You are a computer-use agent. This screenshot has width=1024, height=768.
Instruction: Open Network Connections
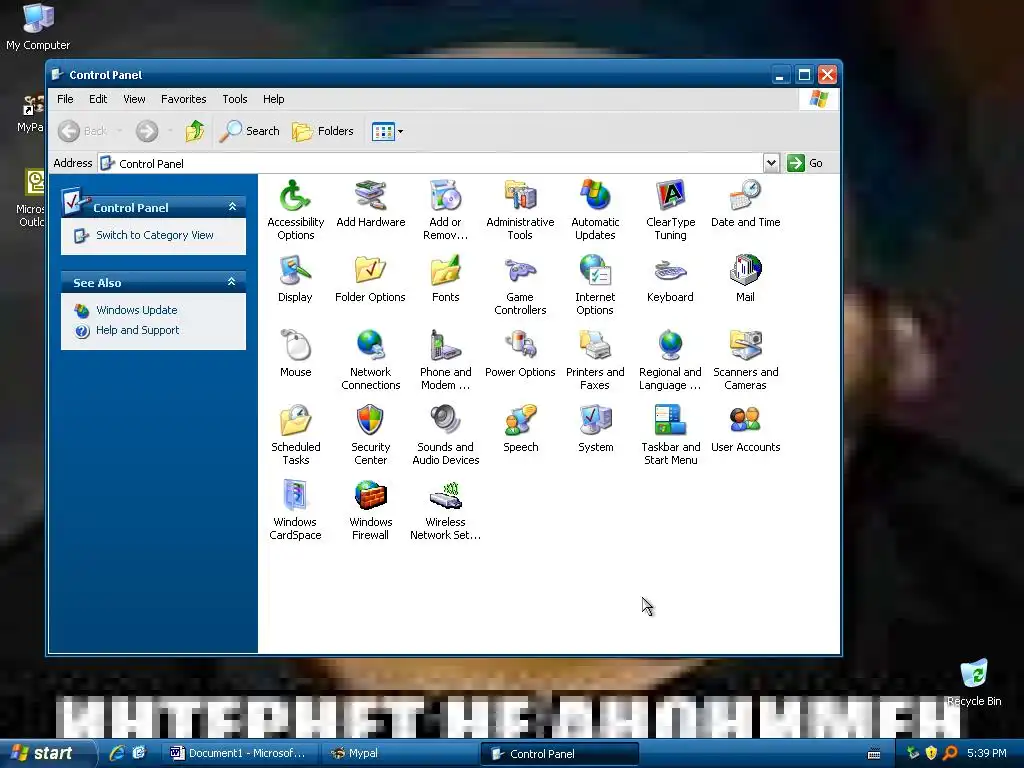click(370, 360)
